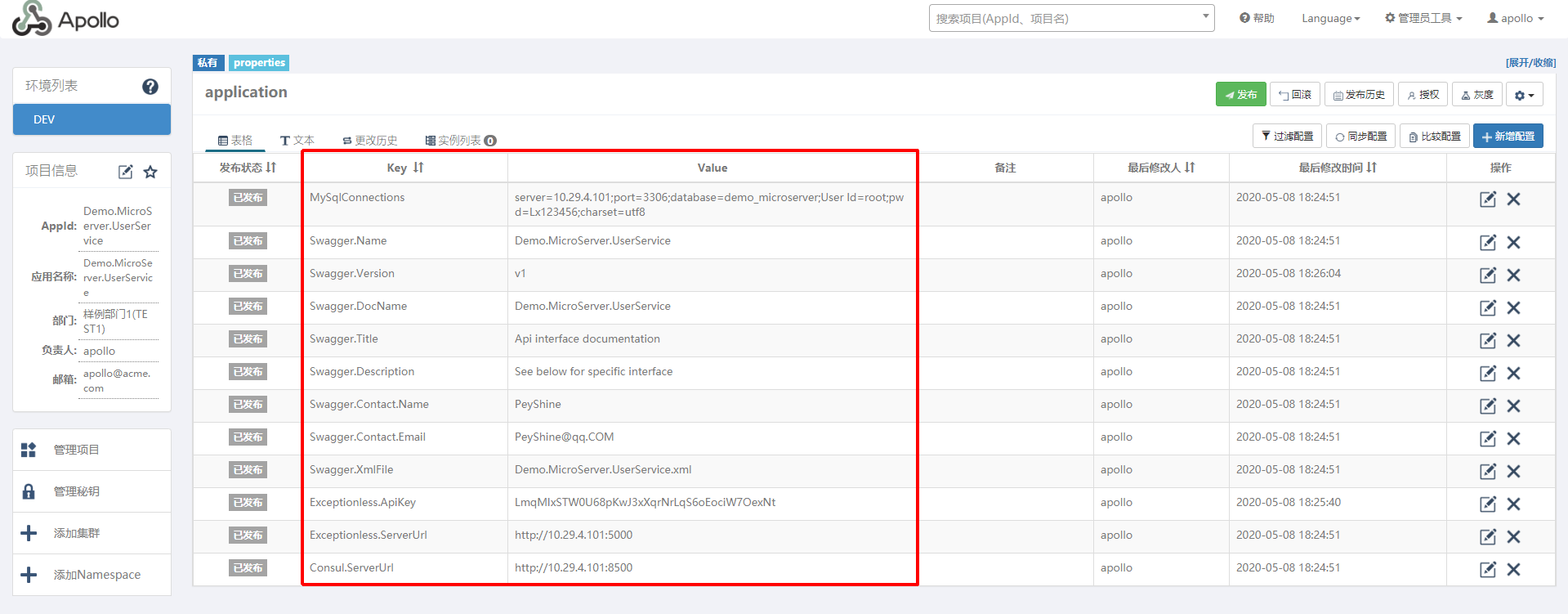Image resolution: width=1568 pixels, height=614 pixels.
Task: Open the Language dropdown menu
Action: coord(1330,18)
